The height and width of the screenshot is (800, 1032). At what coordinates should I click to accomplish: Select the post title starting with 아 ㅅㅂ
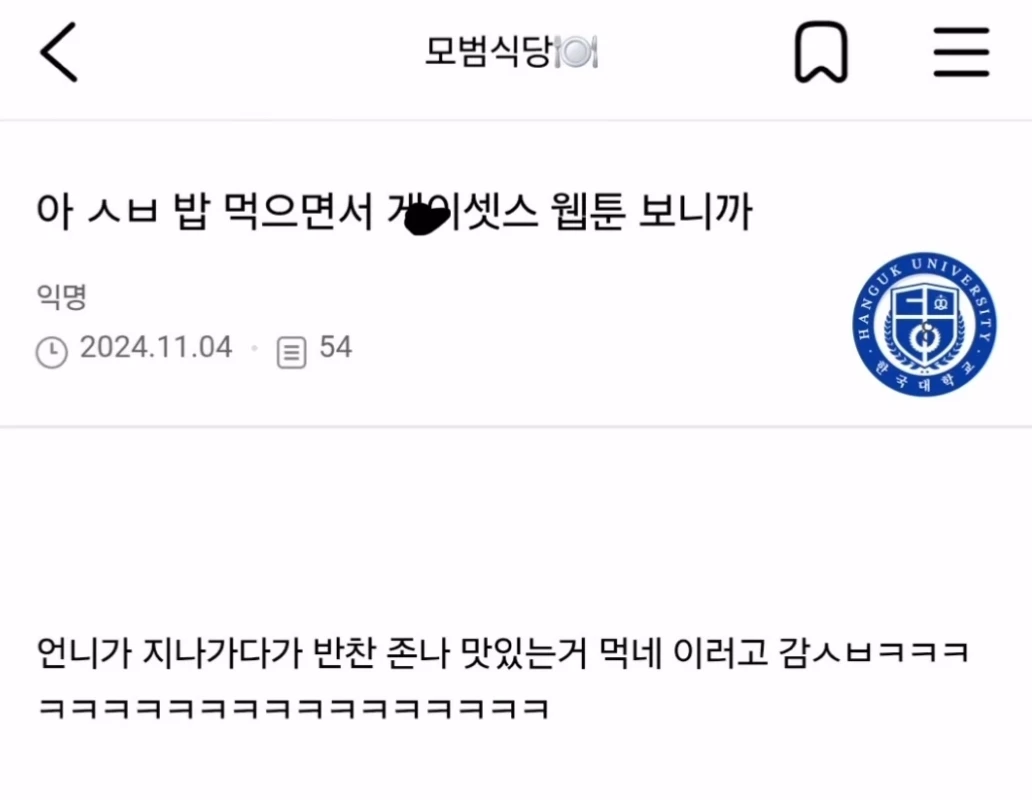tap(394, 212)
